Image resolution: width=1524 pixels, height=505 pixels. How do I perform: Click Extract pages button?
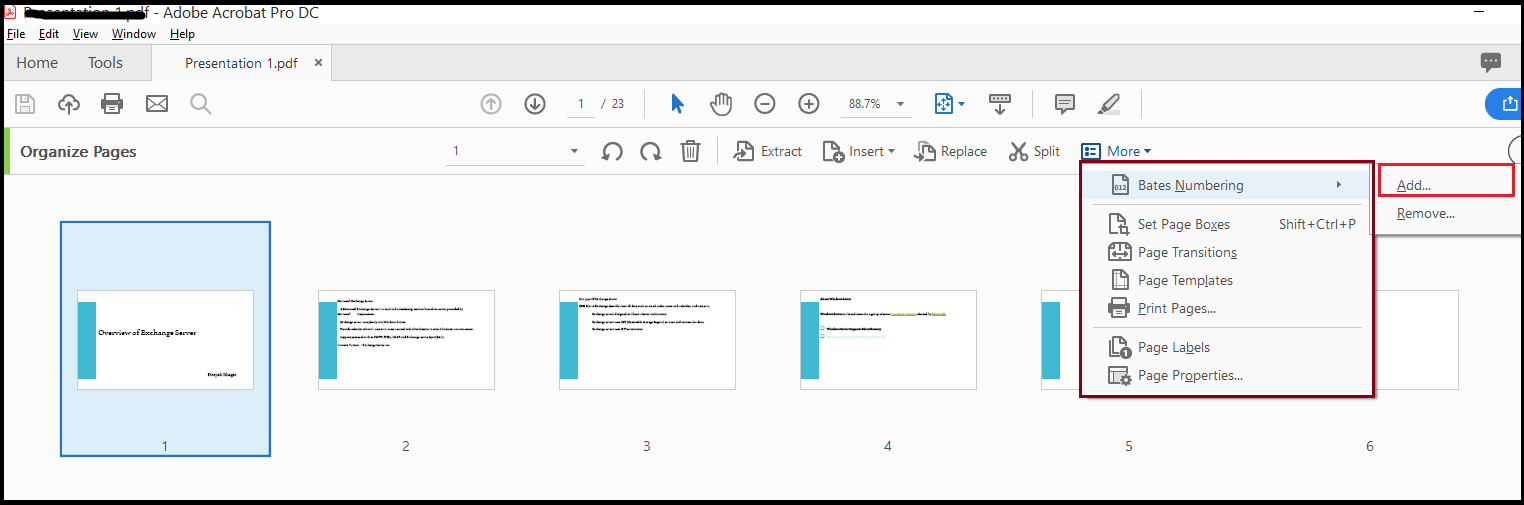pyautogui.click(x=767, y=151)
